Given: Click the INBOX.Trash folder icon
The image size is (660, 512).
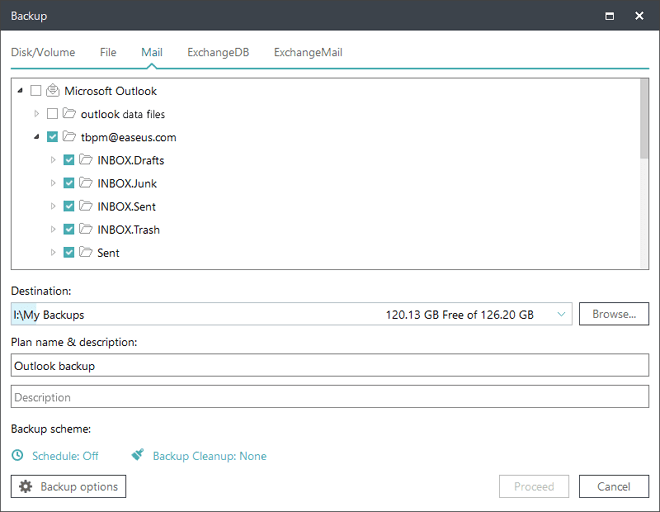Looking at the screenshot, I should tap(86, 229).
